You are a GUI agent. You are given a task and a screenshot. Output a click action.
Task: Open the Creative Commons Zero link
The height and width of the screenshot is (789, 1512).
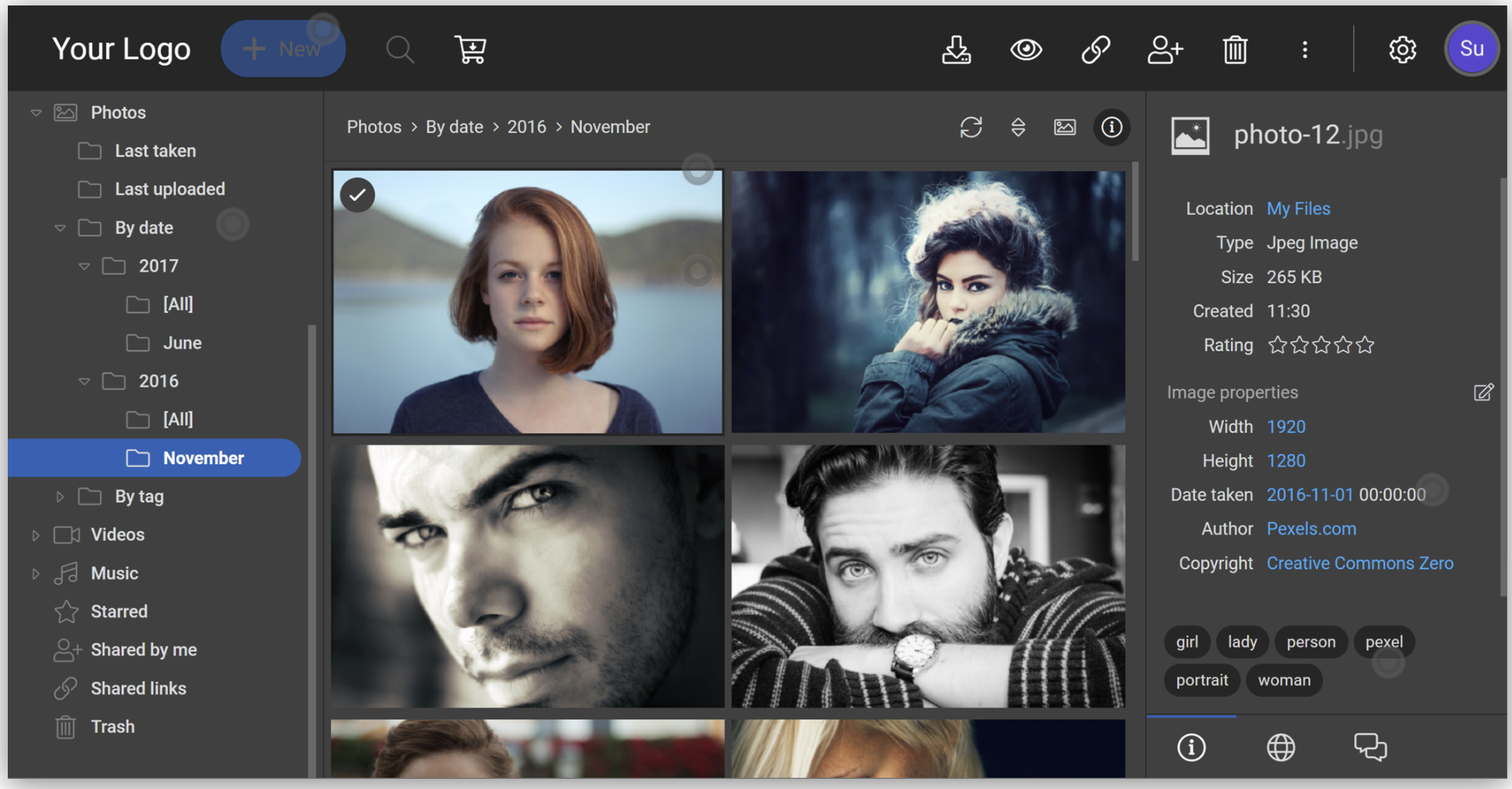[1360, 563]
